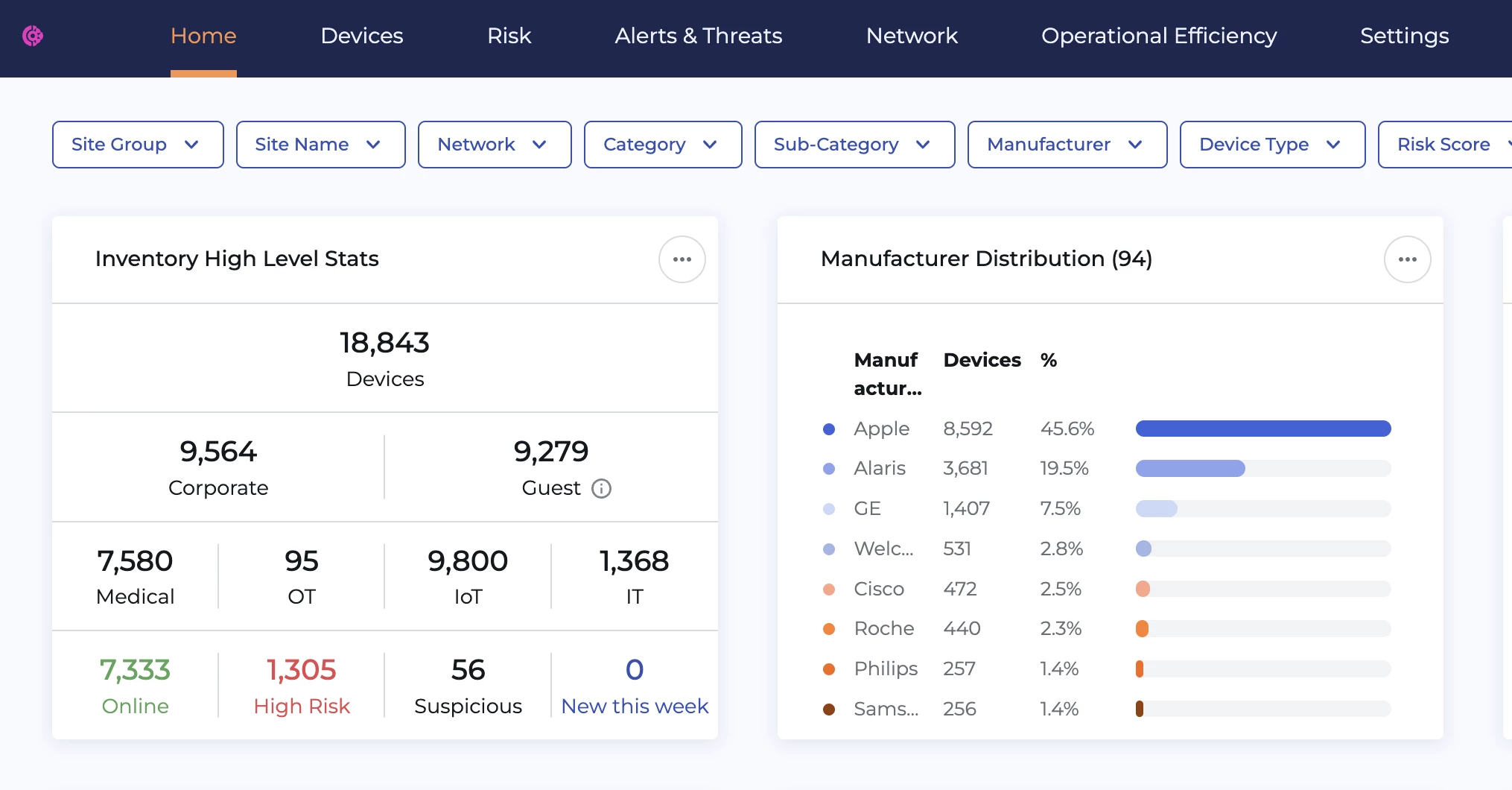Go to the Alerts & Threats tab
The image size is (1512, 790).
coord(698,36)
